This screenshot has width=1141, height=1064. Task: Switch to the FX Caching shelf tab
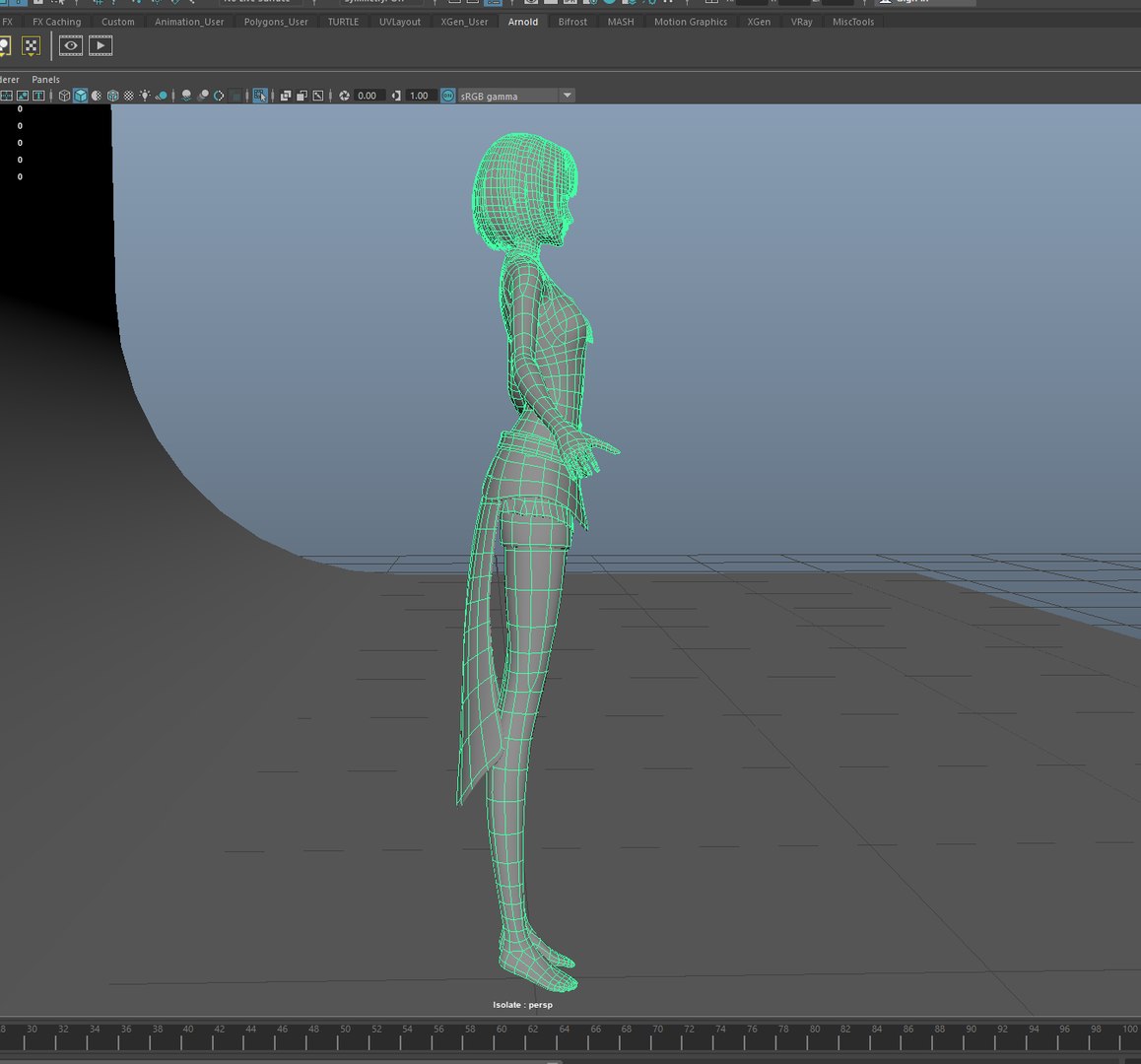[x=57, y=22]
